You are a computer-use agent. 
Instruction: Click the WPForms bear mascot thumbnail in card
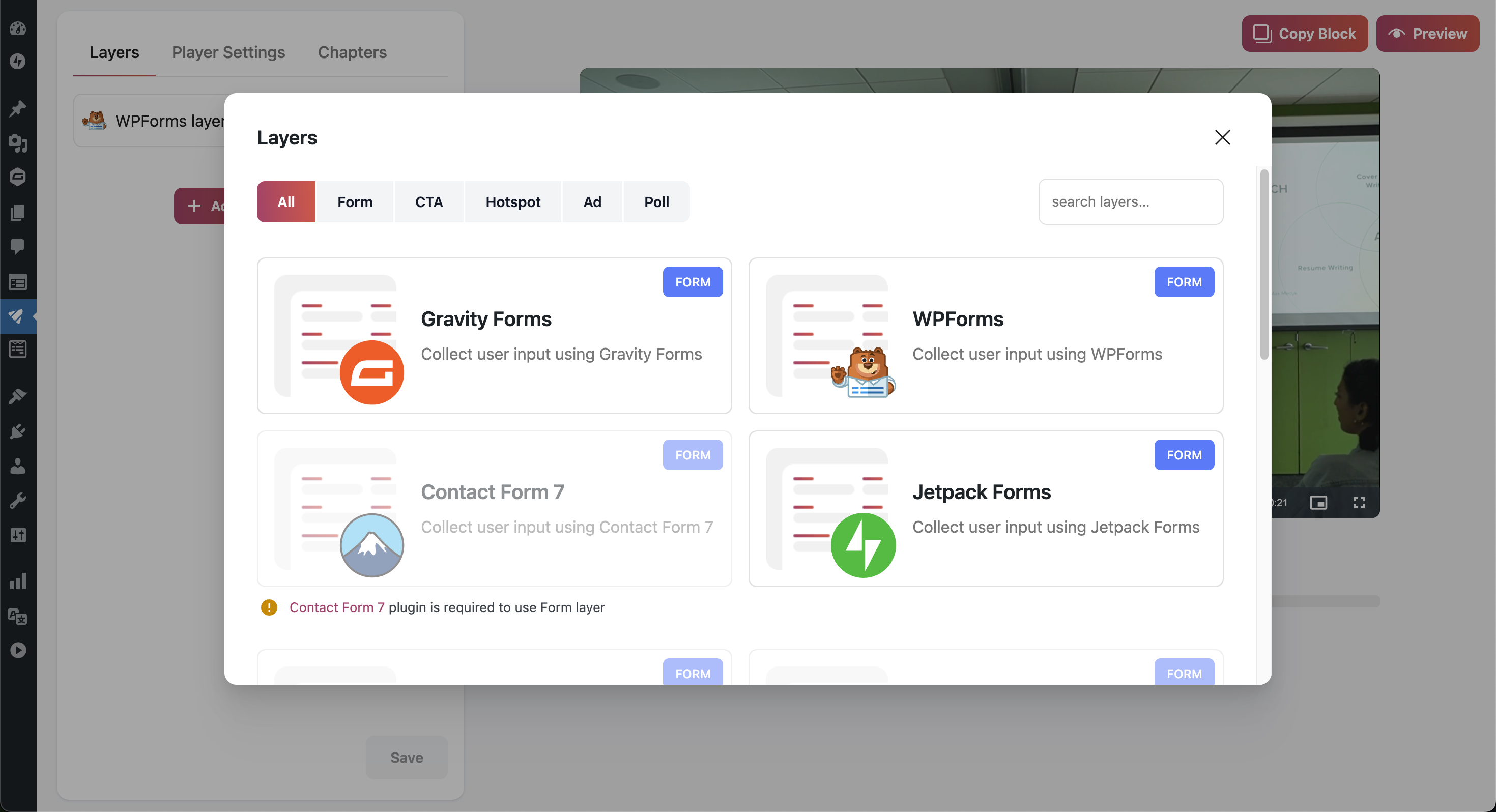click(863, 372)
